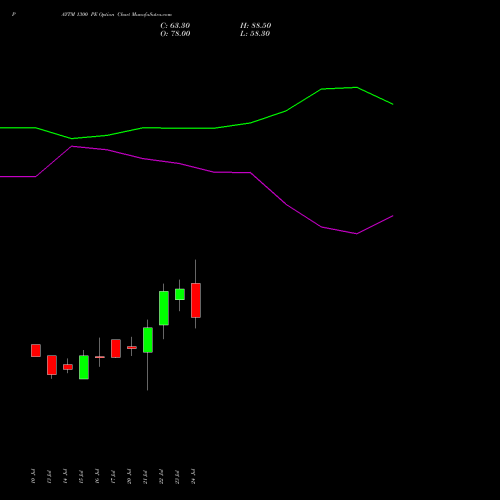
Task: Click the chart title text at top
Action: coord(116,15)
